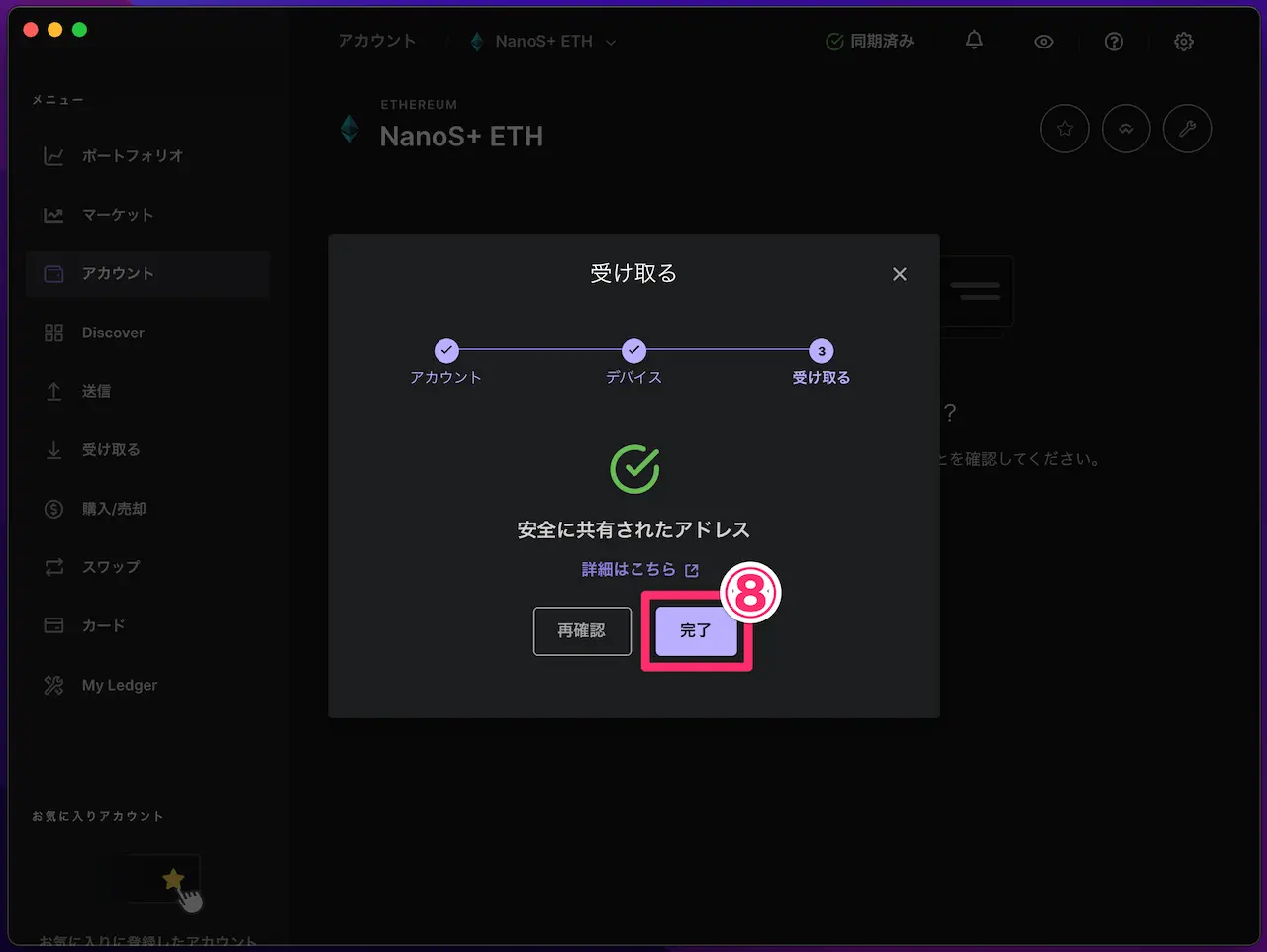Click the Ethereum diamond icon by NanoS+ ETH heading
This screenshot has width=1267, height=952.
349,129
